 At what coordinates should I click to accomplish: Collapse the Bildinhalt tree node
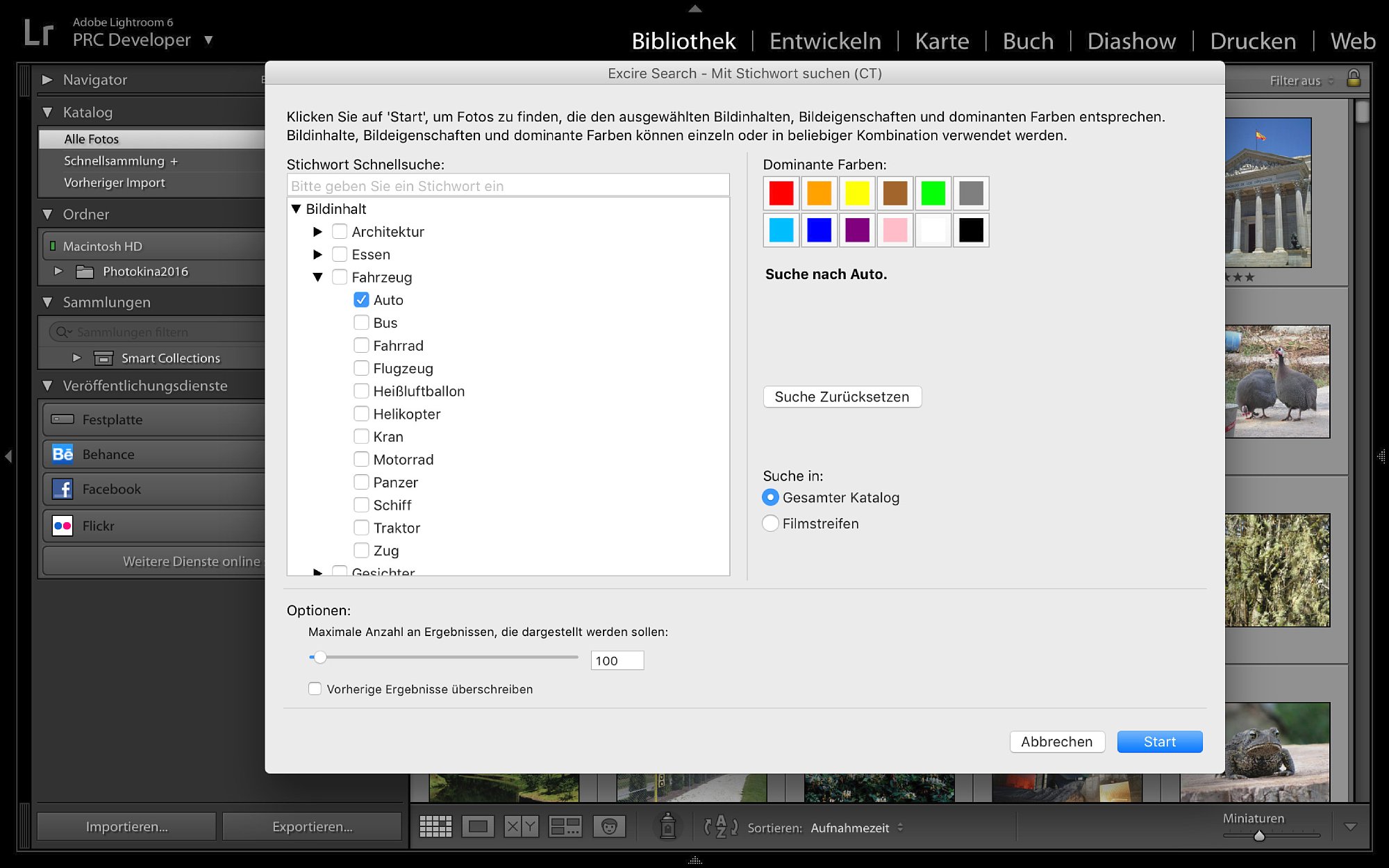coord(296,208)
